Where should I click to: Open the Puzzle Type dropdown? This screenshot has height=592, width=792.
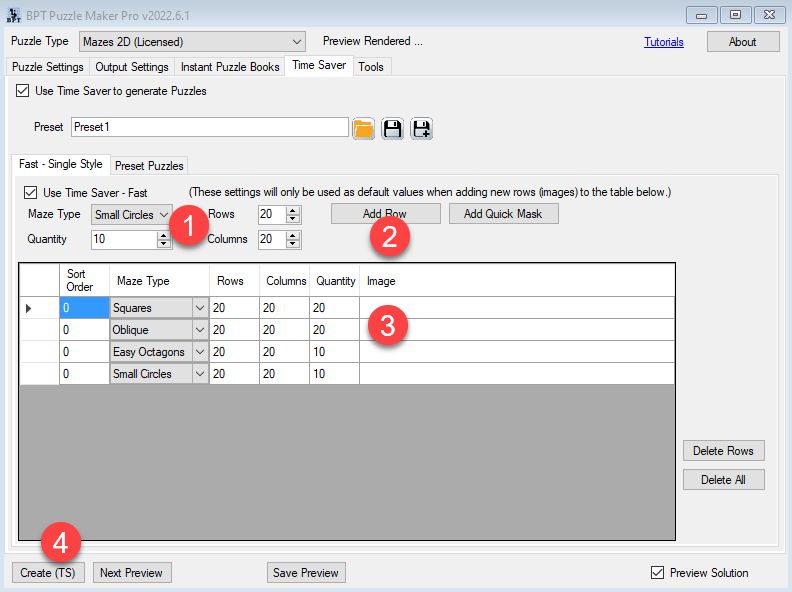pos(296,42)
